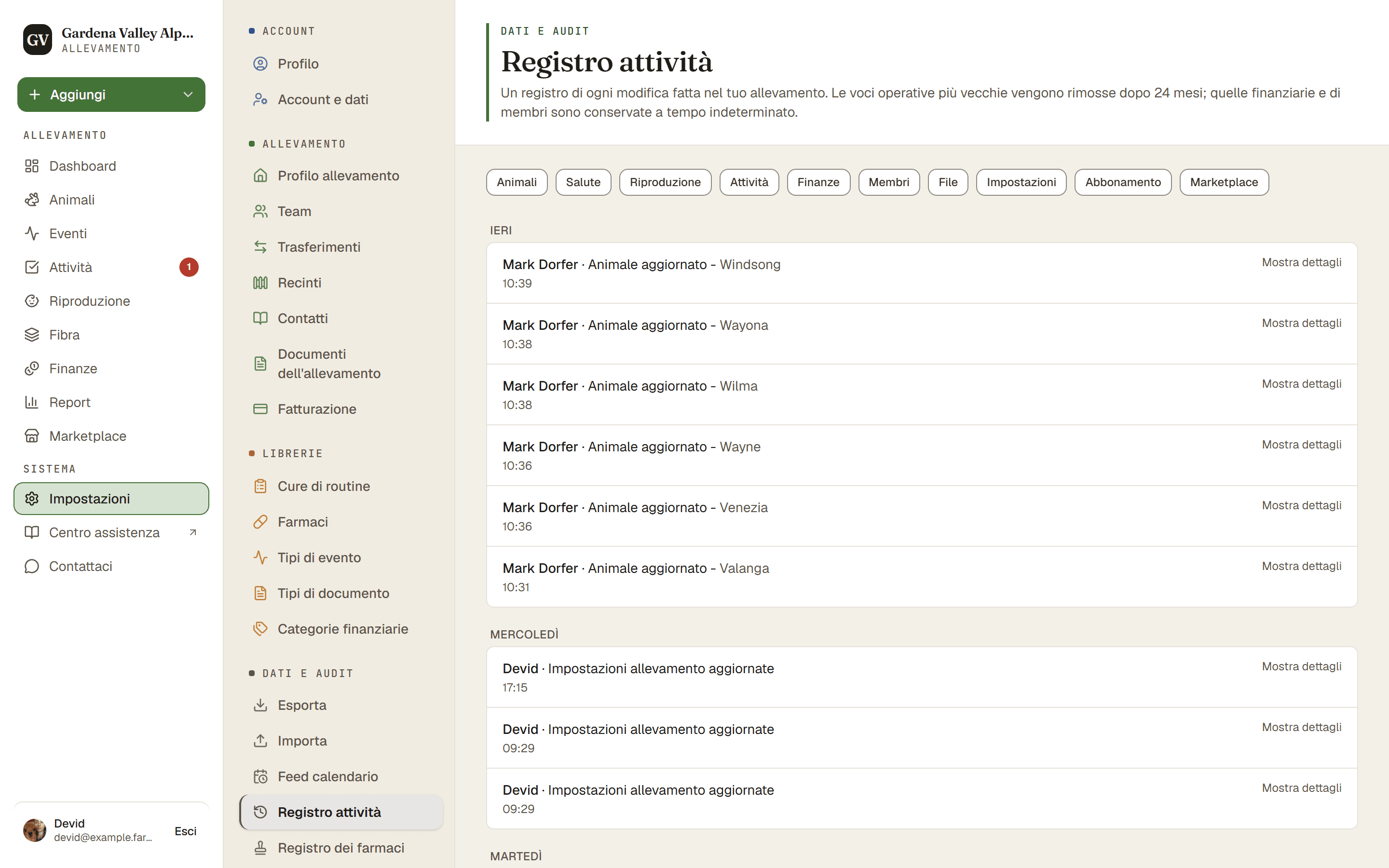1389x868 pixels.
Task: Click the Marketplace storefront icon
Action: (x=31, y=436)
